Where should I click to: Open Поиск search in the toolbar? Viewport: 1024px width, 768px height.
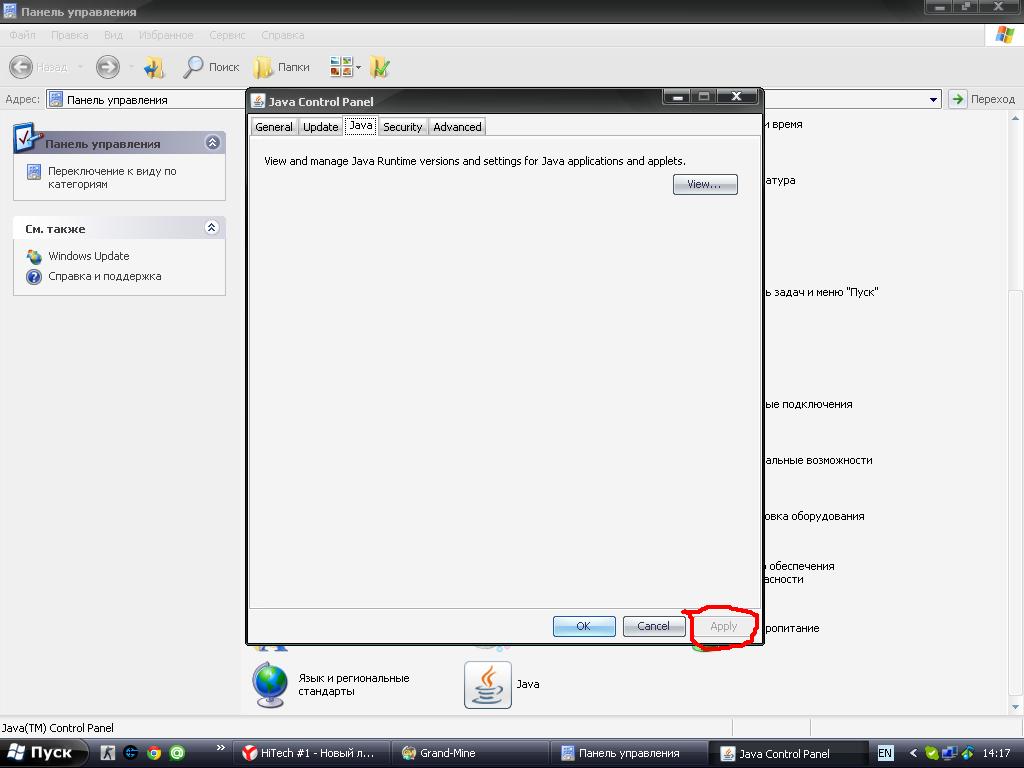pyautogui.click(x=210, y=67)
